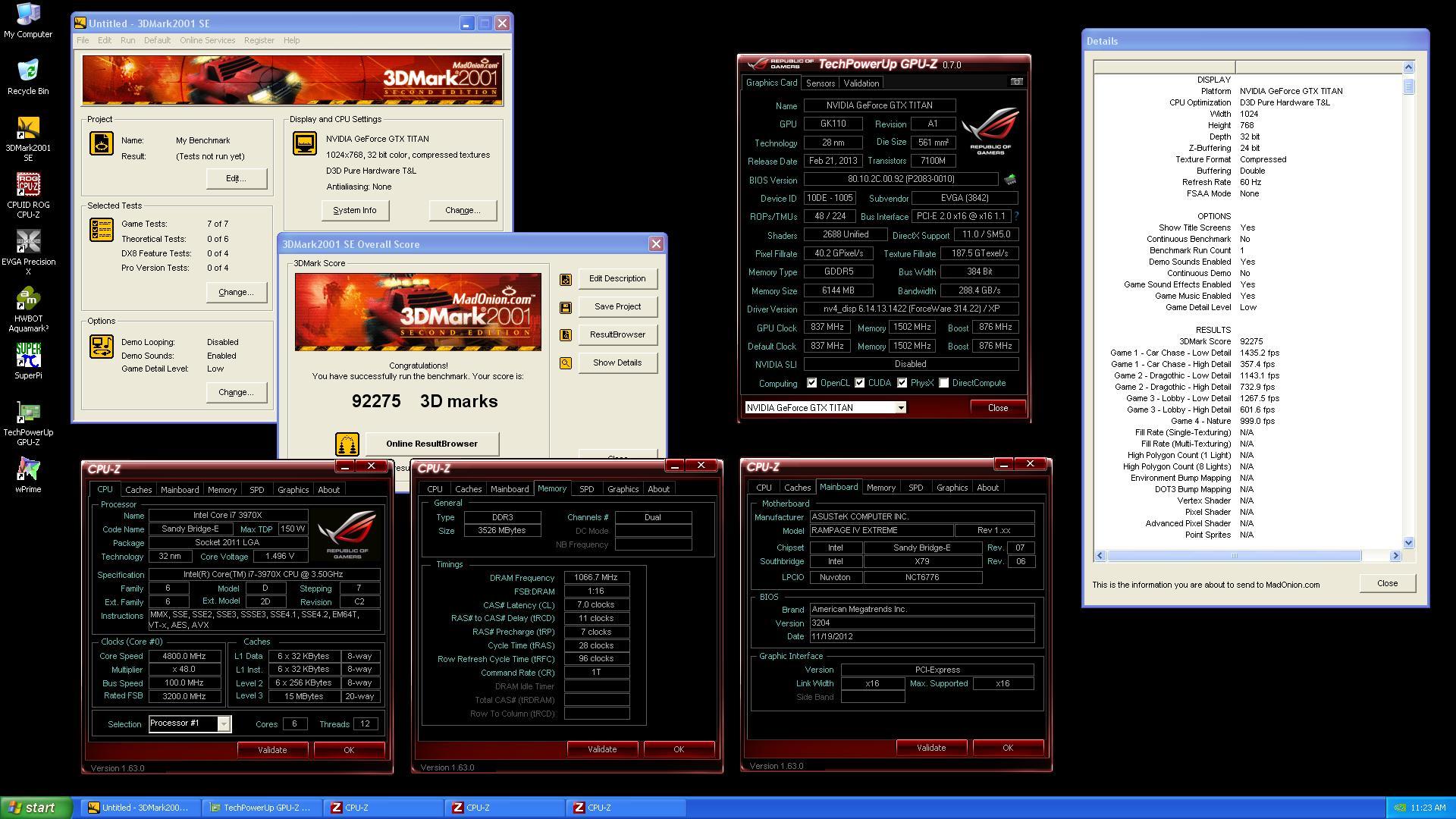Click the Online ResultBrowser icon
Viewport: 1456px width, 819px height.
347,444
